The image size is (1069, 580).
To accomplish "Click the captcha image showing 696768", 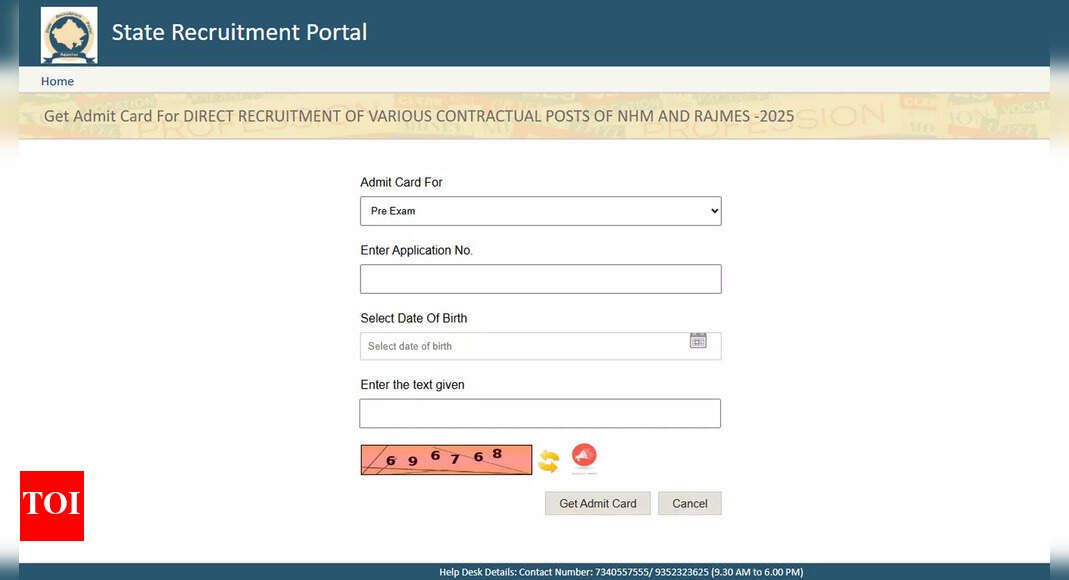I will pyautogui.click(x=446, y=460).
